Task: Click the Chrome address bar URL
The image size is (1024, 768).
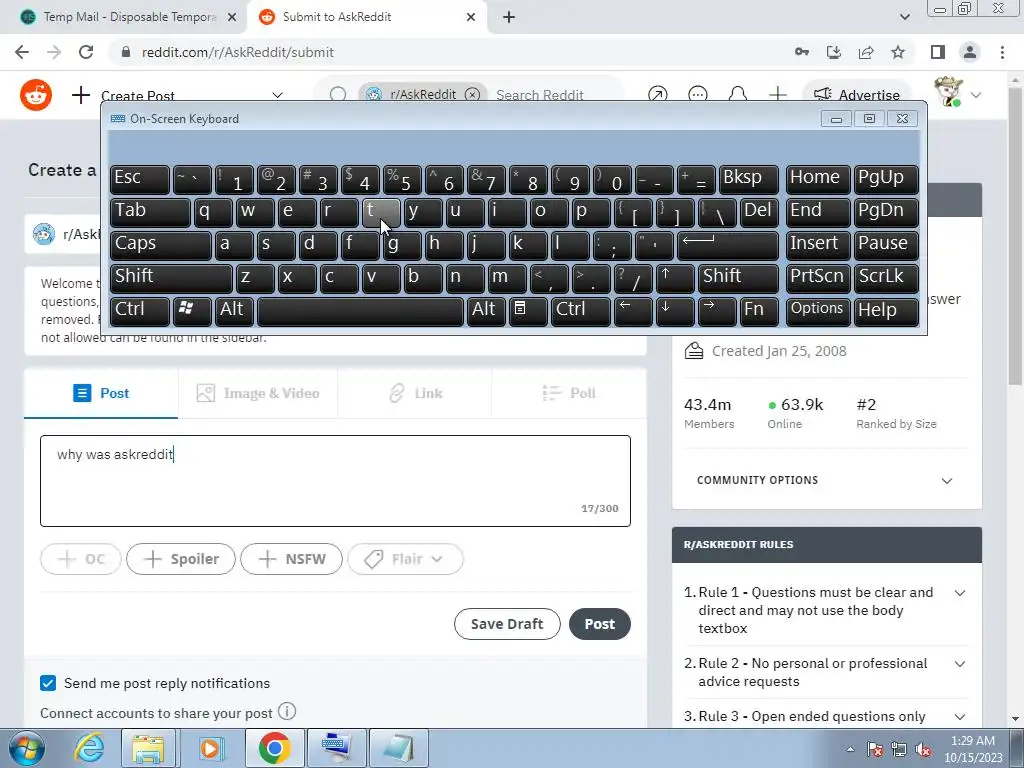Action: (x=238, y=52)
